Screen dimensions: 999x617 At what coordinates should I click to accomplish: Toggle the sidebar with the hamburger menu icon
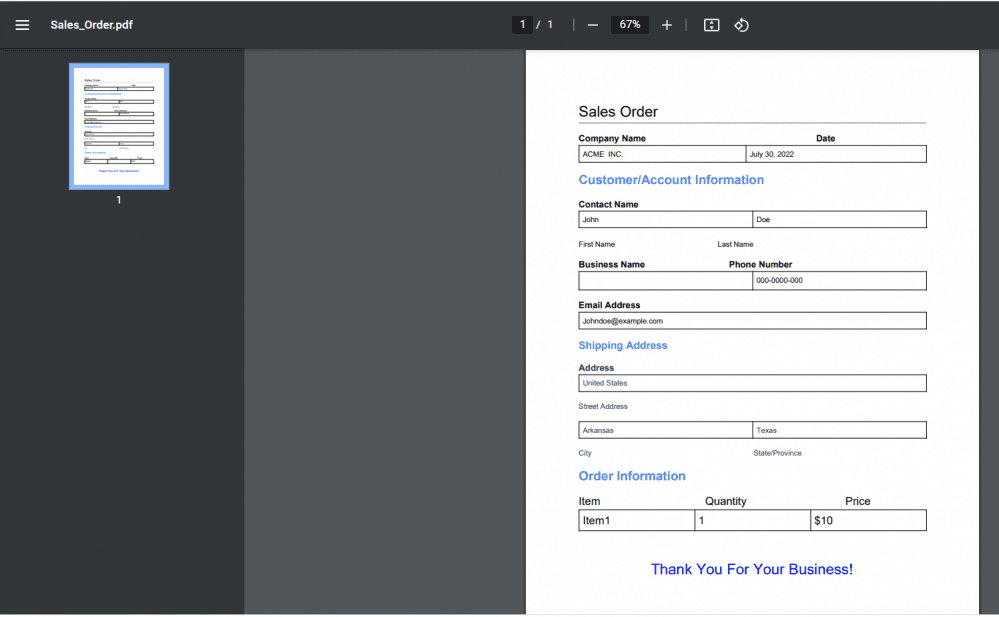pyautogui.click(x=22, y=25)
